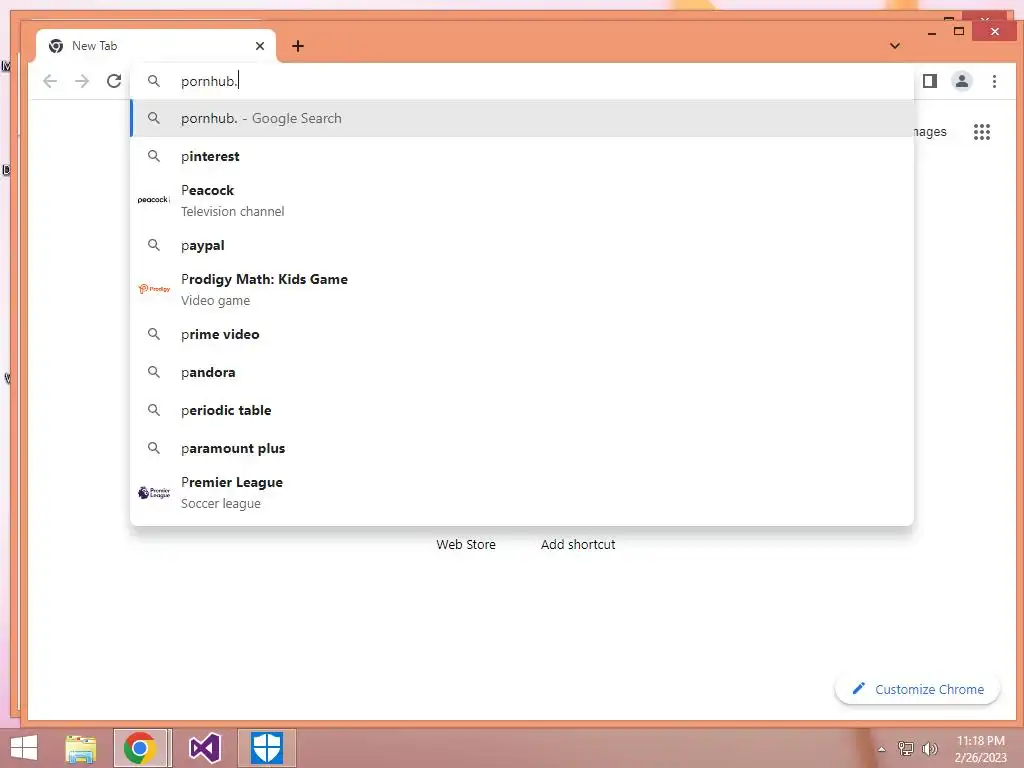Viewport: 1024px width, 768px height.
Task: Choose the prime video suggestion
Action: pyautogui.click(x=522, y=334)
